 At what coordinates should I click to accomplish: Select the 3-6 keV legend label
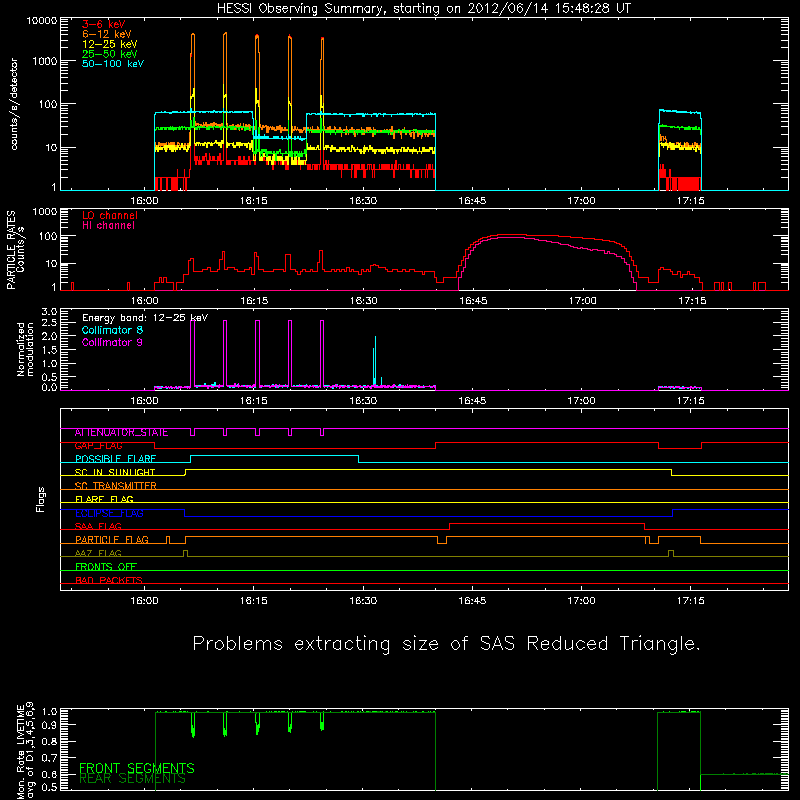(104, 24)
